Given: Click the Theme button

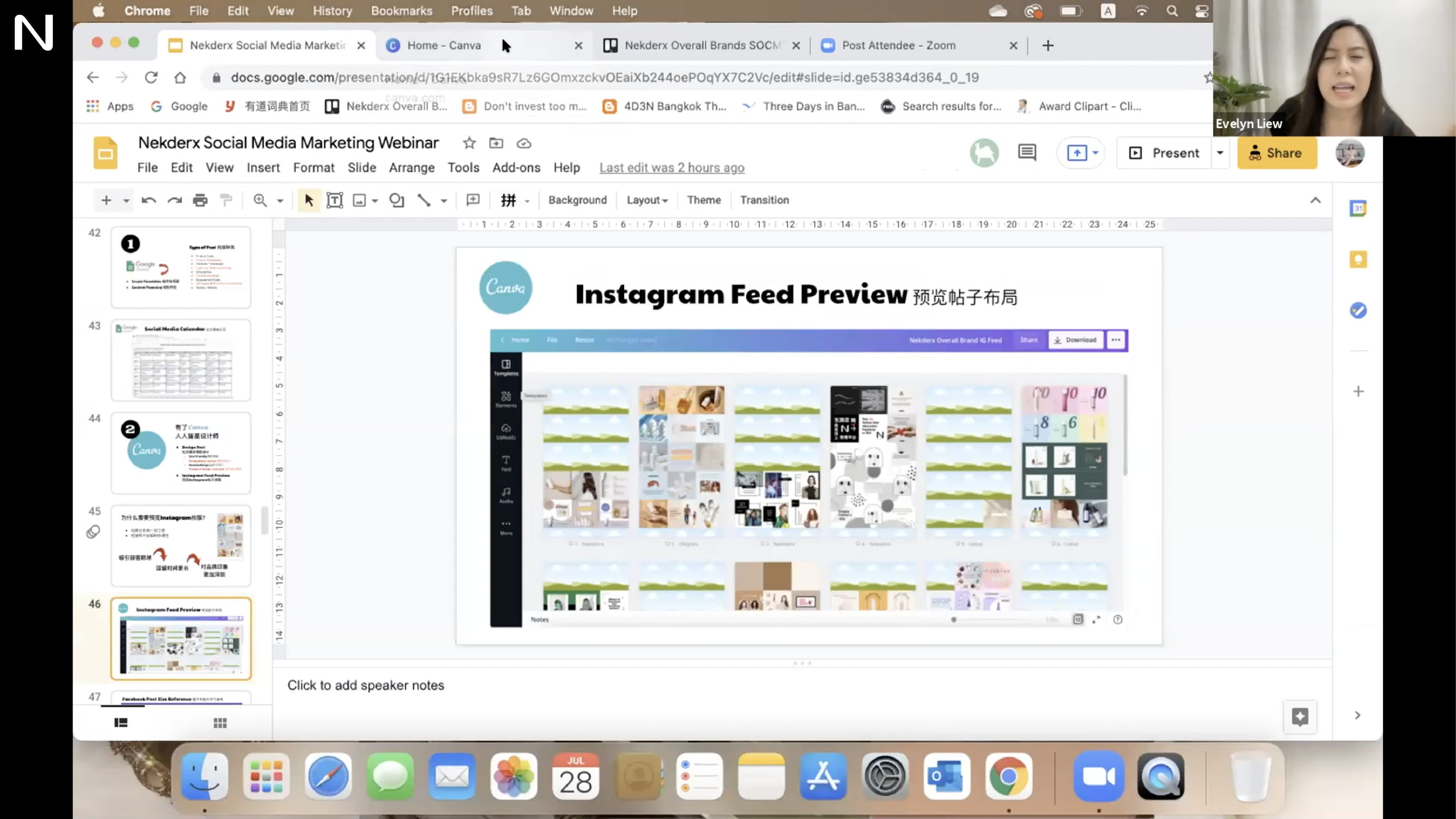Looking at the screenshot, I should coord(704,200).
